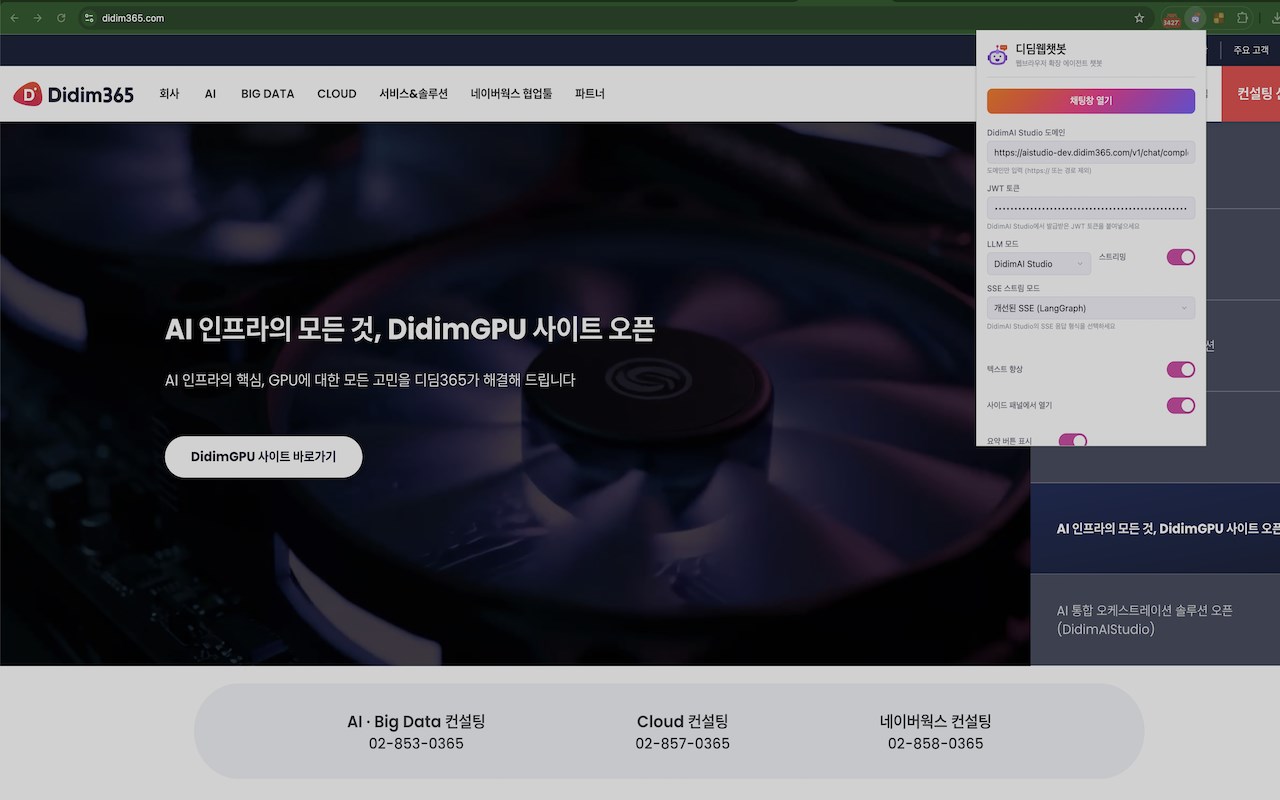Click the browser forward arrow

[38, 18]
